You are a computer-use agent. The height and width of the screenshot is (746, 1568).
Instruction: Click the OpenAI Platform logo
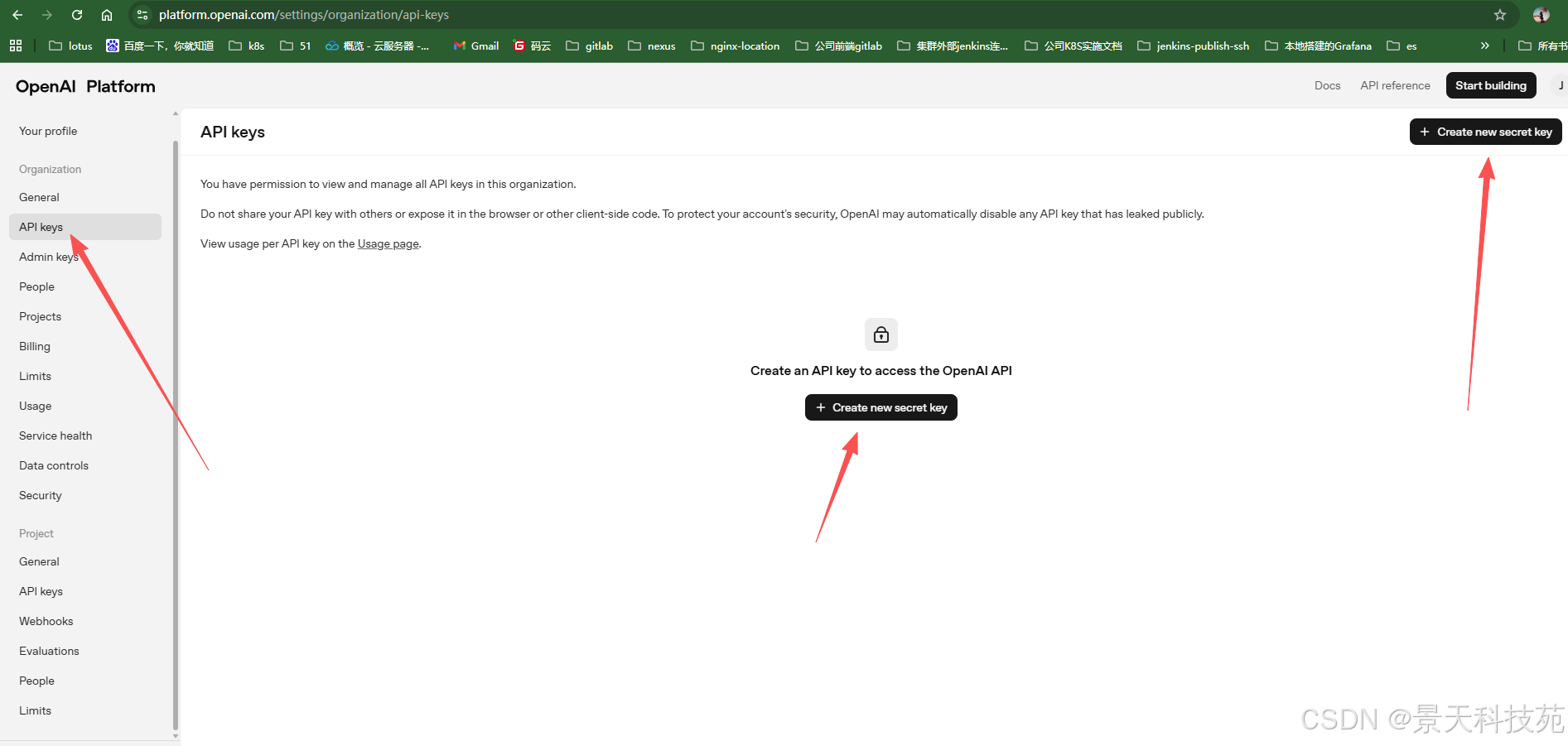pyautogui.click(x=85, y=86)
